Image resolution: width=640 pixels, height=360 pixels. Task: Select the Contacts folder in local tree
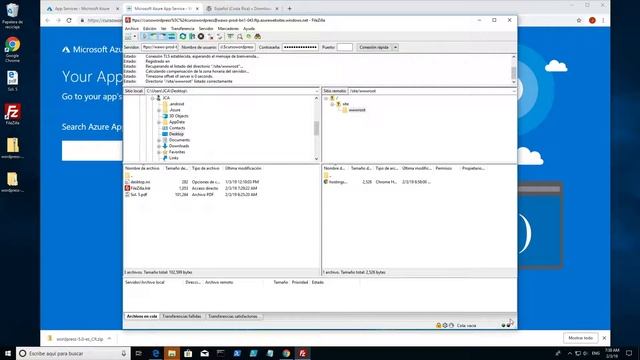click(x=177, y=128)
